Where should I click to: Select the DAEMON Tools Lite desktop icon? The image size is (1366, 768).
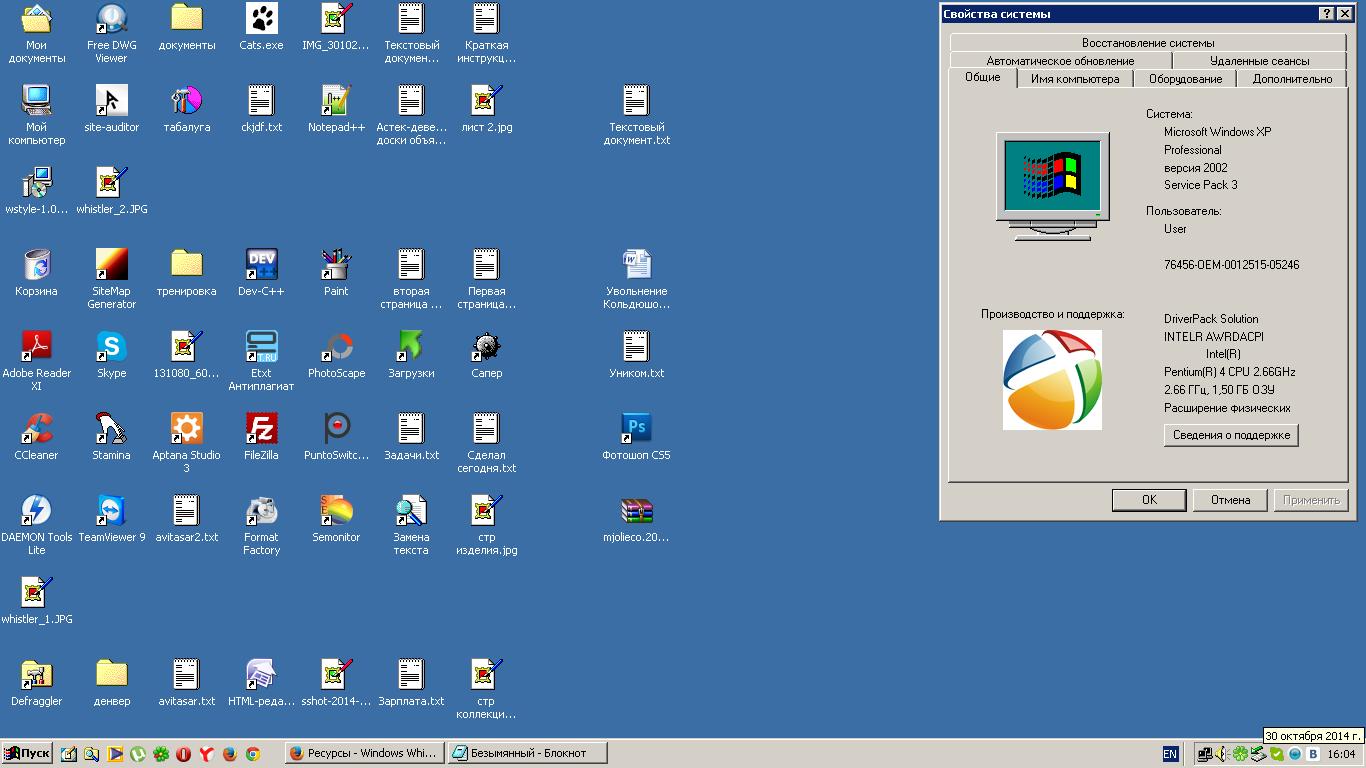(x=37, y=525)
